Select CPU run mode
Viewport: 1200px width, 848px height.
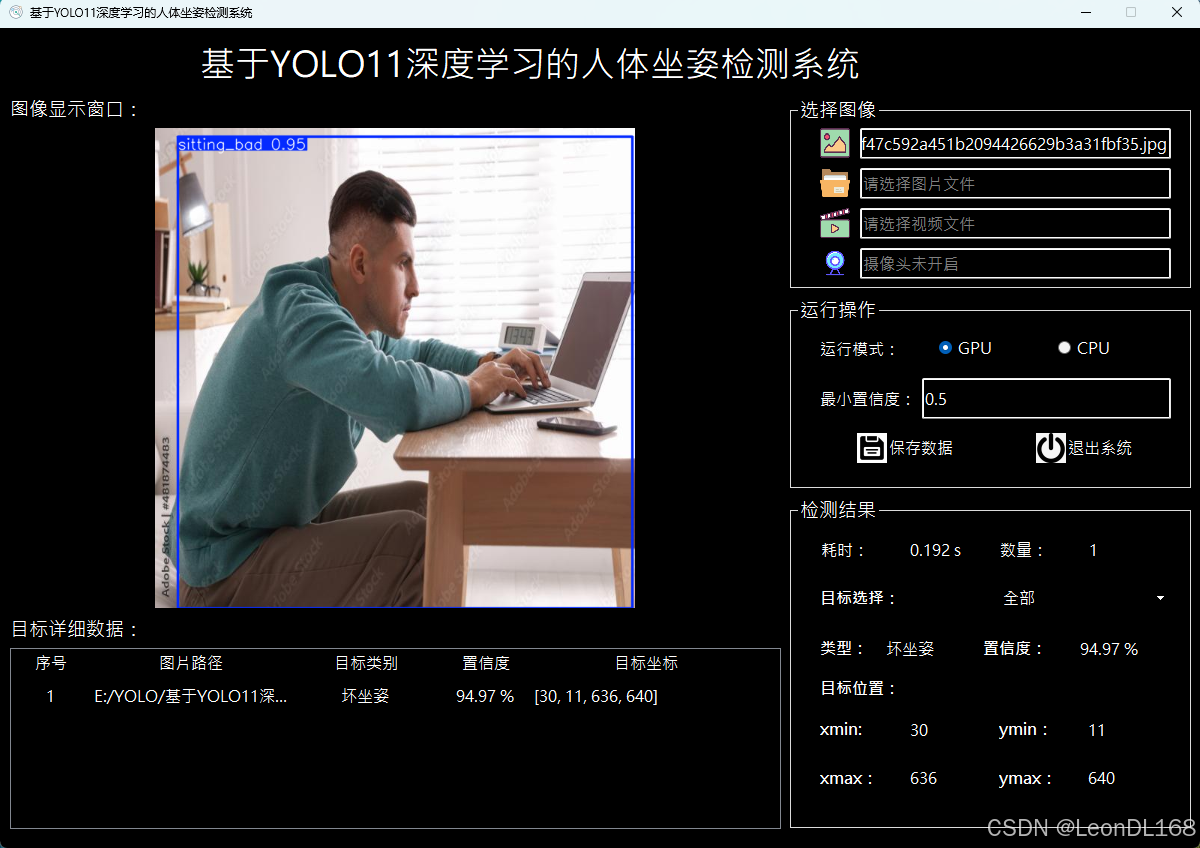[x=1084, y=348]
